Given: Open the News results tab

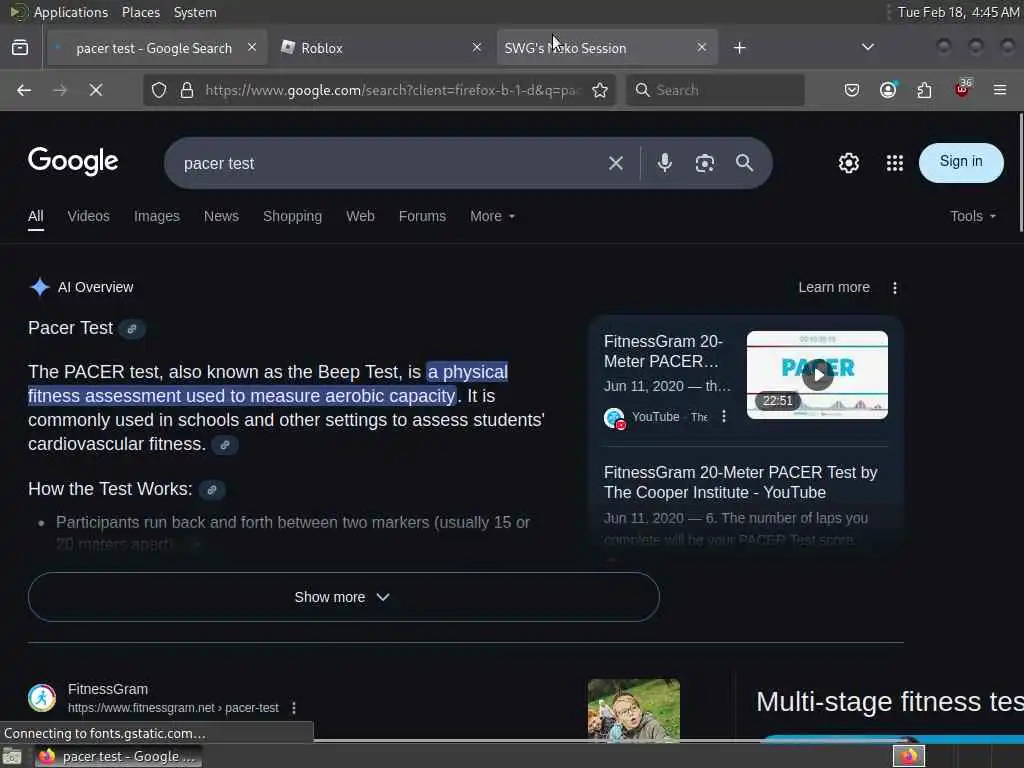Looking at the screenshot, I should pyautogui.click(x=221, y=216).
